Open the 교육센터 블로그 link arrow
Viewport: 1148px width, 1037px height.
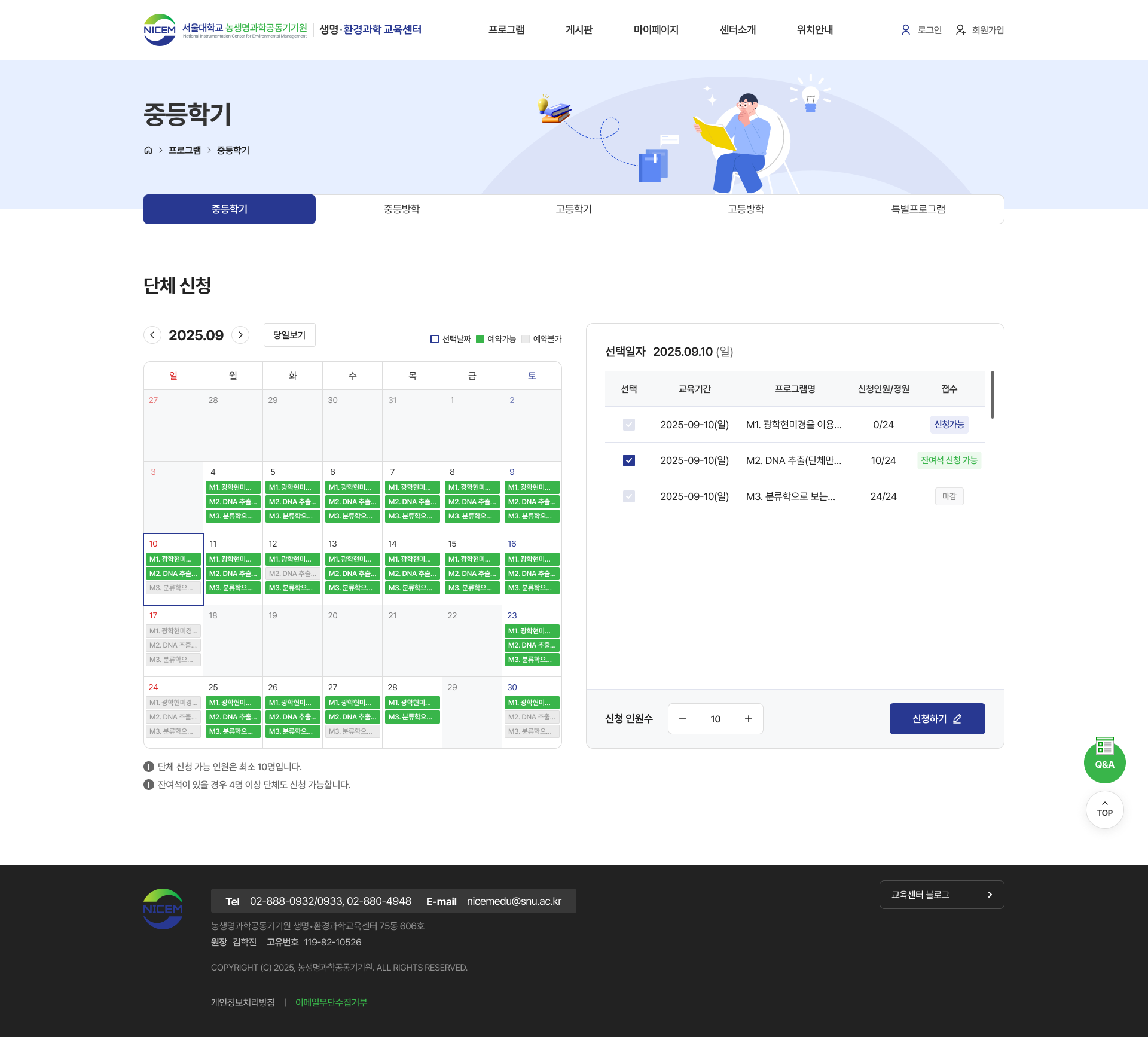click(x=990, y=895)
